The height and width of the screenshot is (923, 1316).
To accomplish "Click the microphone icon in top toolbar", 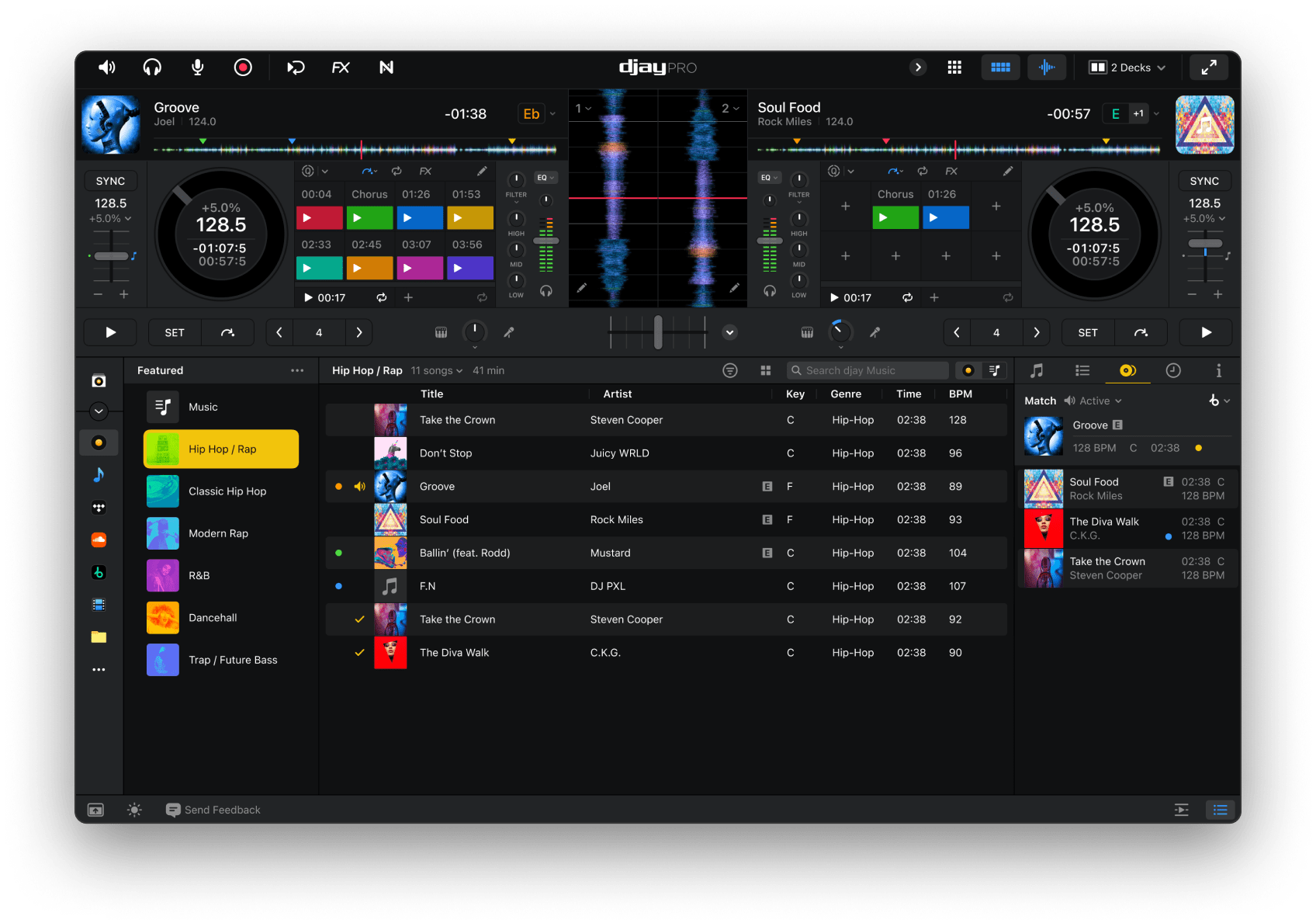I will click(198, 68).
